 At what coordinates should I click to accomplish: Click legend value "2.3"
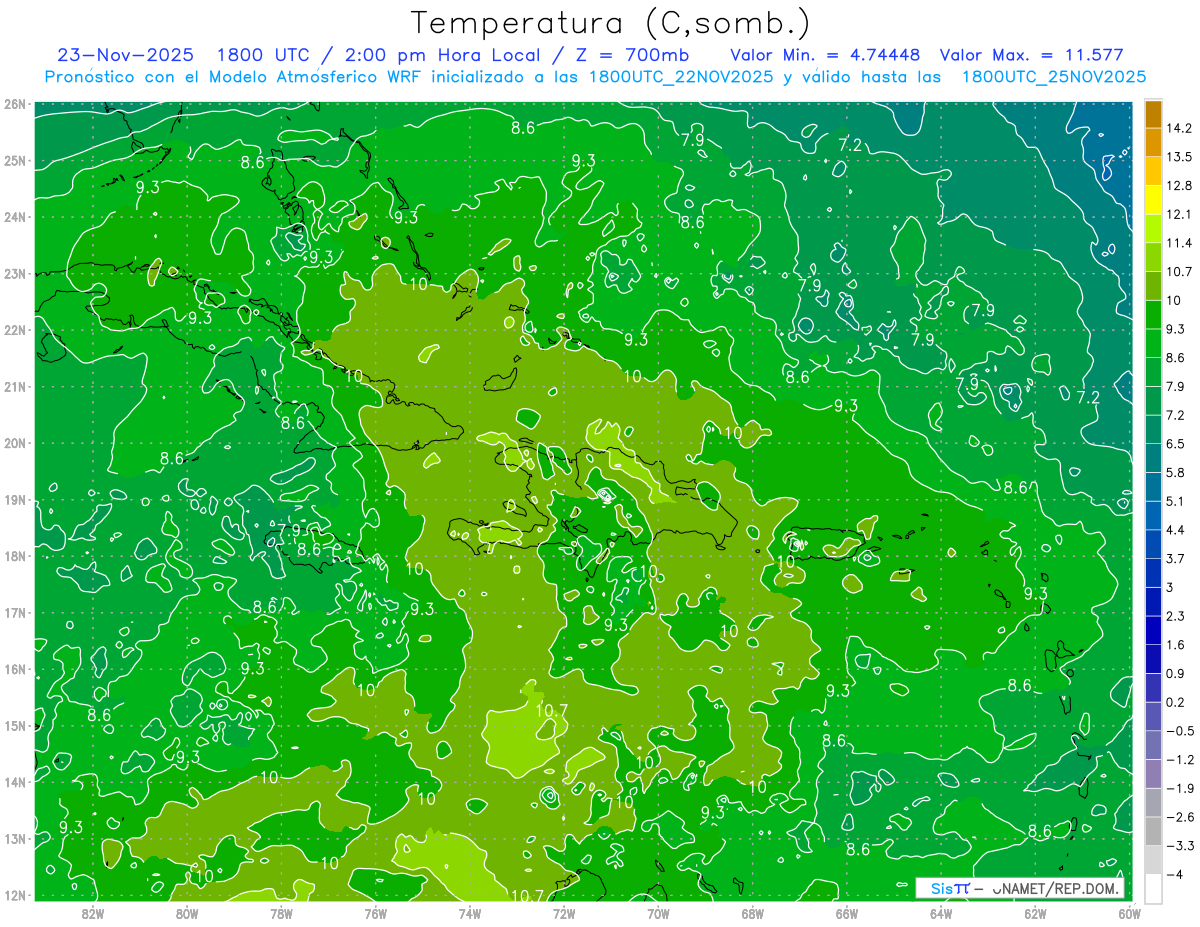pos(1175,615)
